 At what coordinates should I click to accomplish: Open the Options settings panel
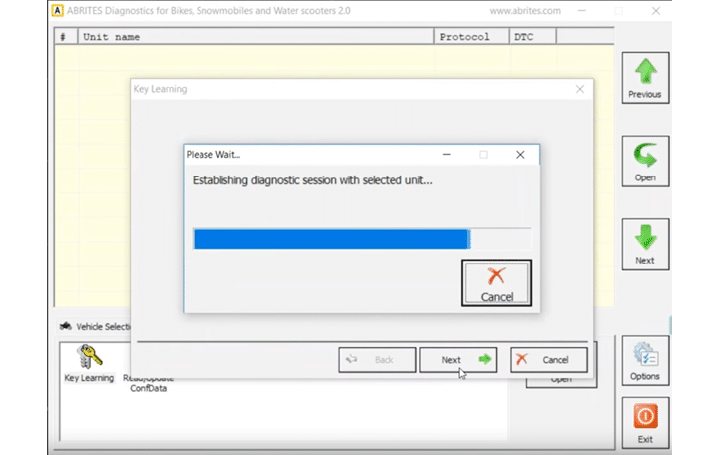click(x=645, y=361)
